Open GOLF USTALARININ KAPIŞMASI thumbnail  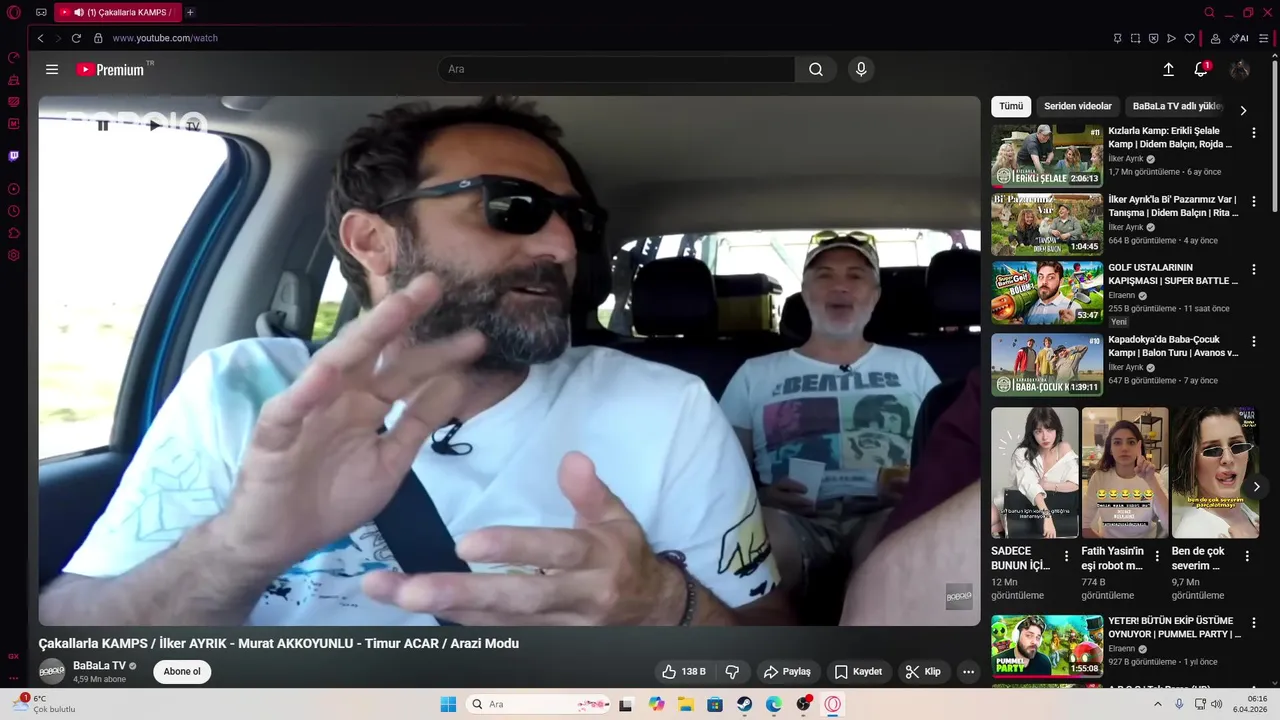(x=1047, y=293)
